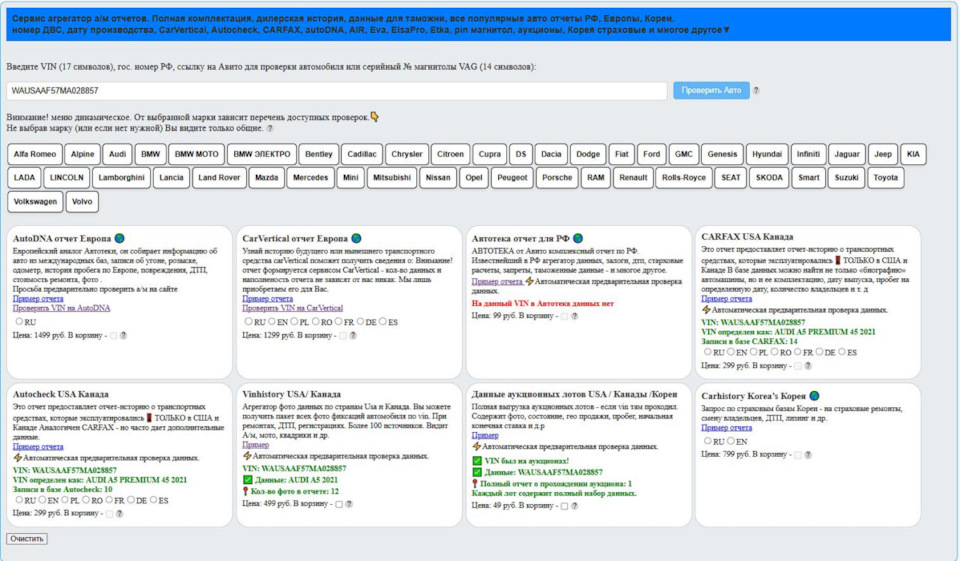Click the lightning bolt icon in the Autocheck card
This screenshot has width=960, height=561.
pos(18,457)
